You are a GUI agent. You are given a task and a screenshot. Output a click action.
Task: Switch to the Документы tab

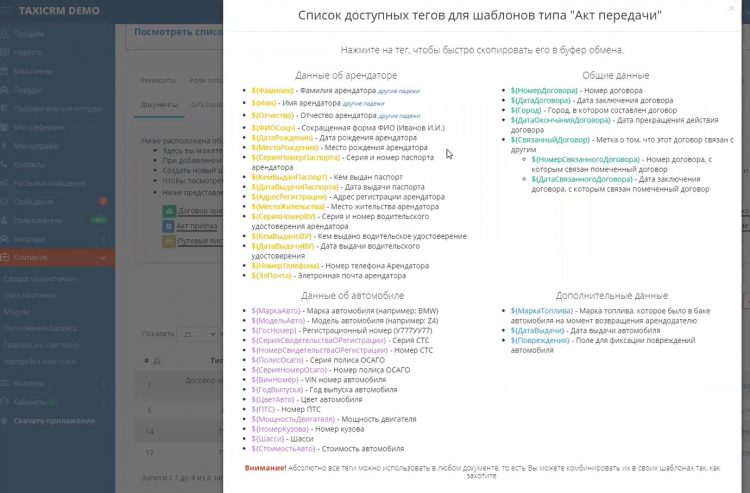[160, 106]
